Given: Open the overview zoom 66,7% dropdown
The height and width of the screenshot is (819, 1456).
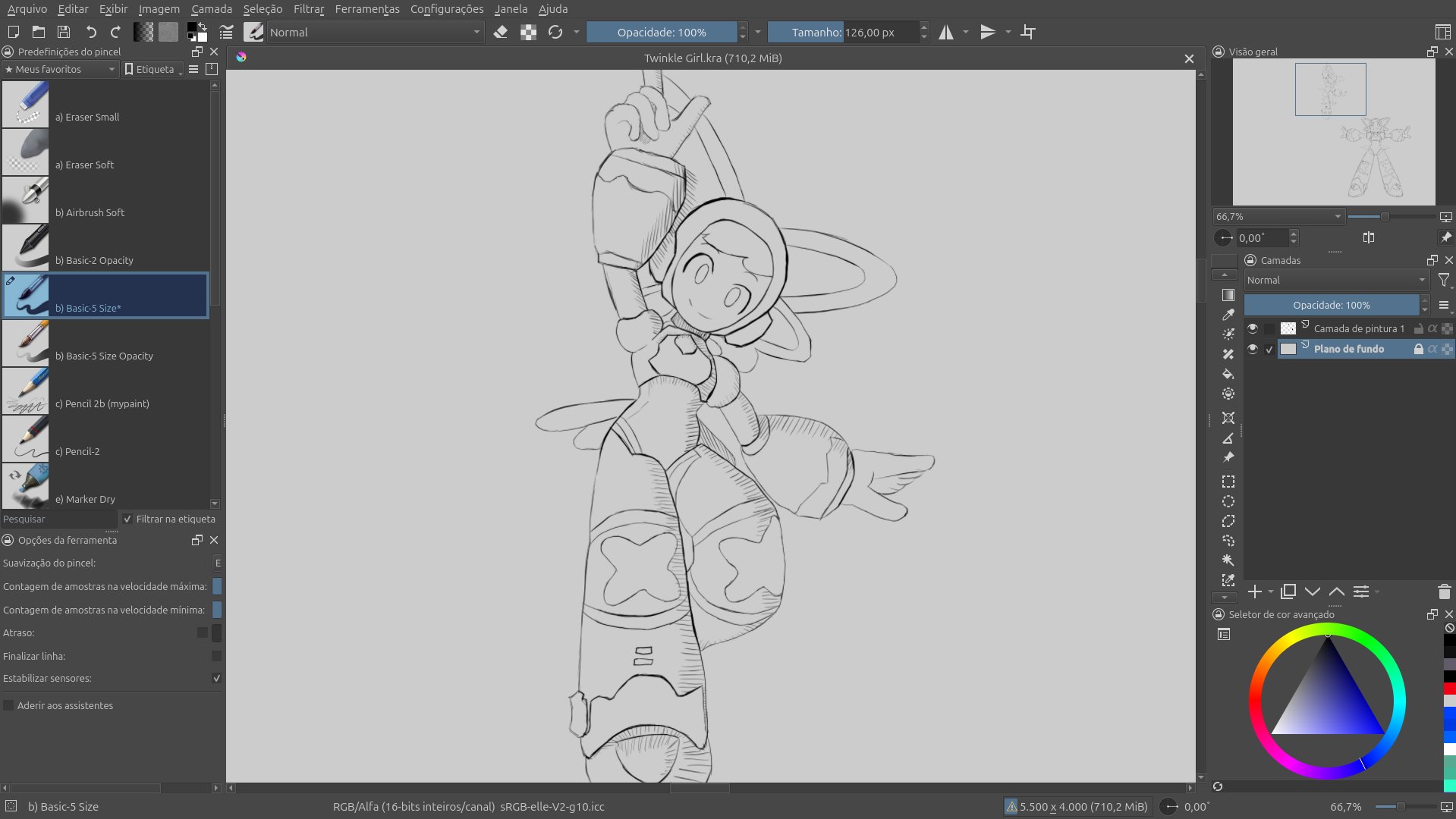Looking at the screenshot, I should point(1278,216).
